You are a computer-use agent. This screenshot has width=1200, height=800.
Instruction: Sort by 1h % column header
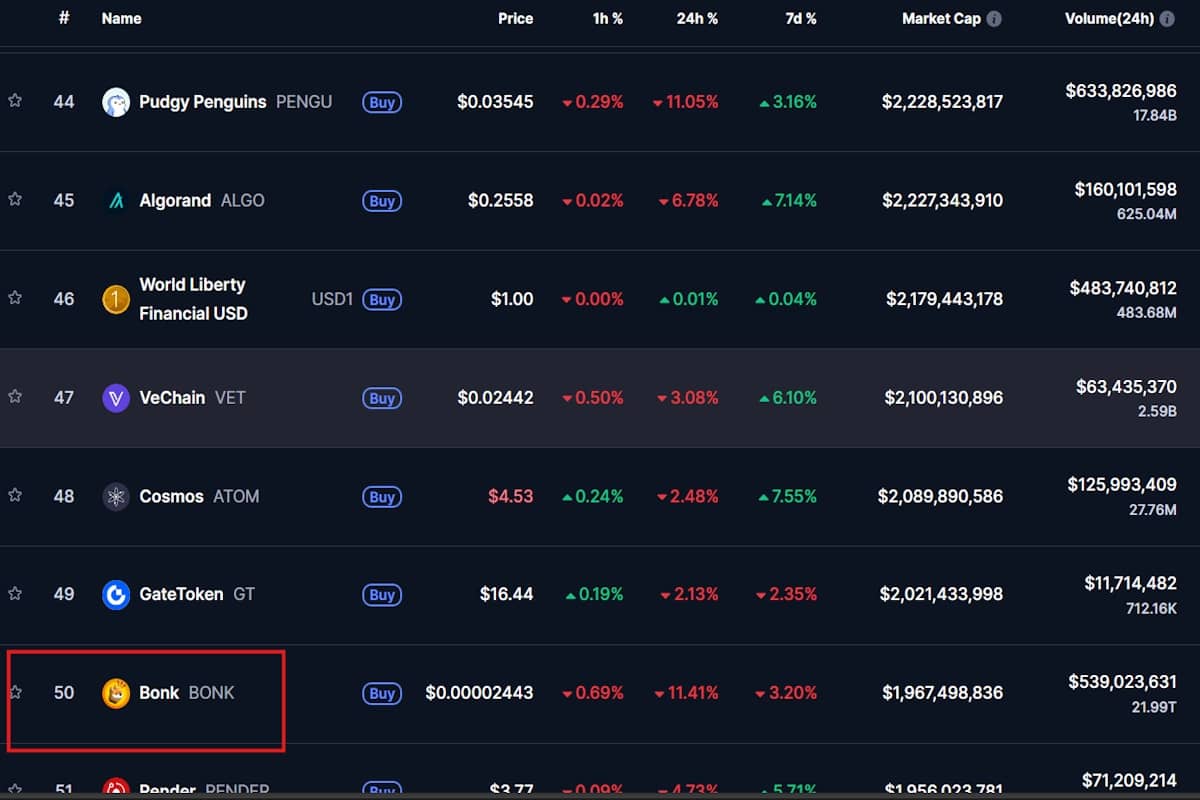[x=607, y=18]
